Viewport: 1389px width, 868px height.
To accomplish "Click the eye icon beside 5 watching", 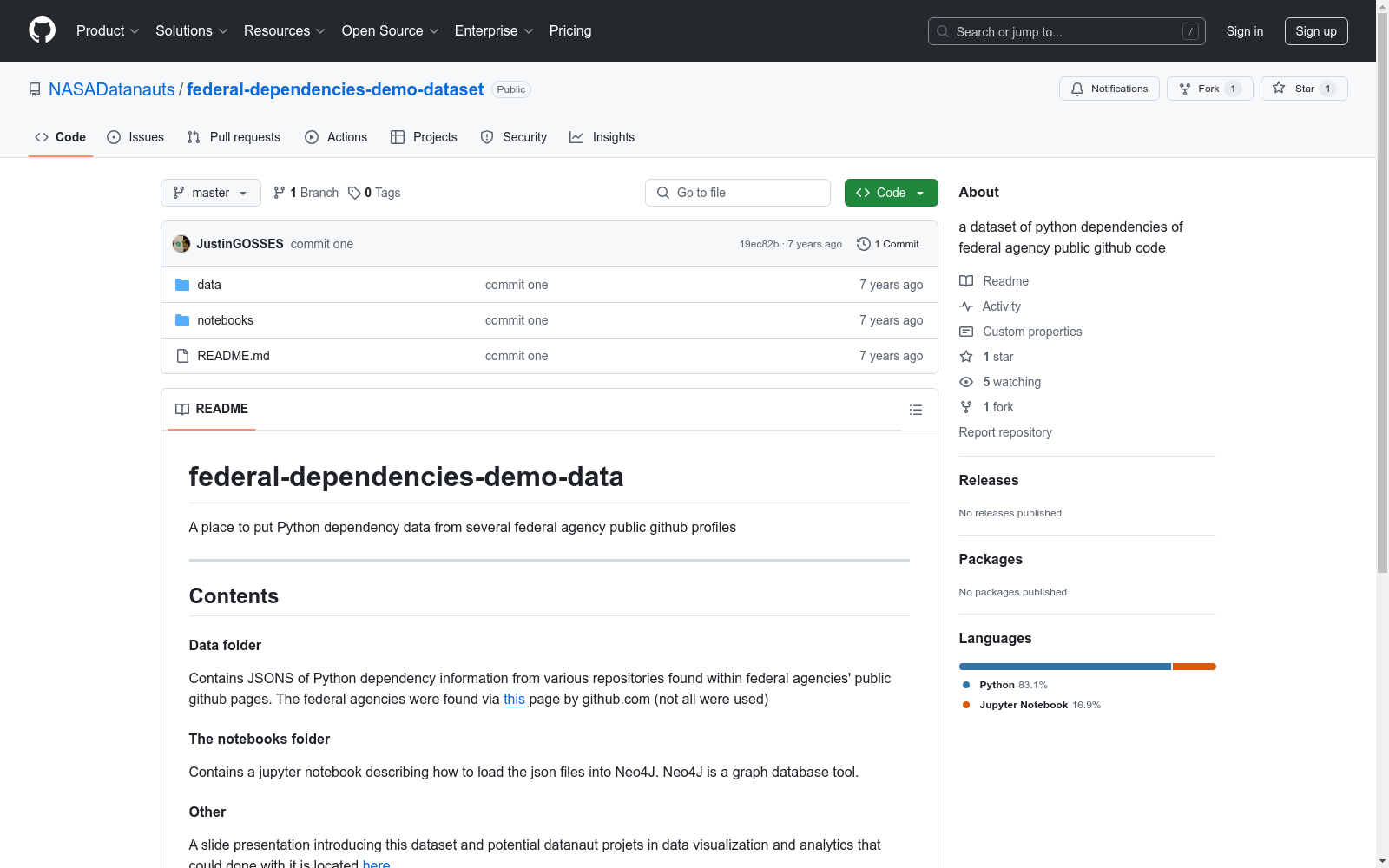I will (966, 382).
